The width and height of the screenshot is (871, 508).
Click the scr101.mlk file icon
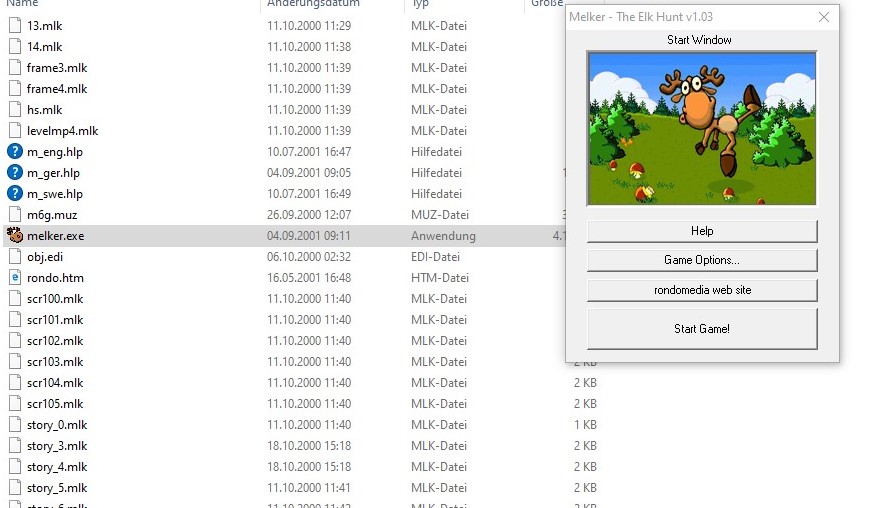click(15, 320)
